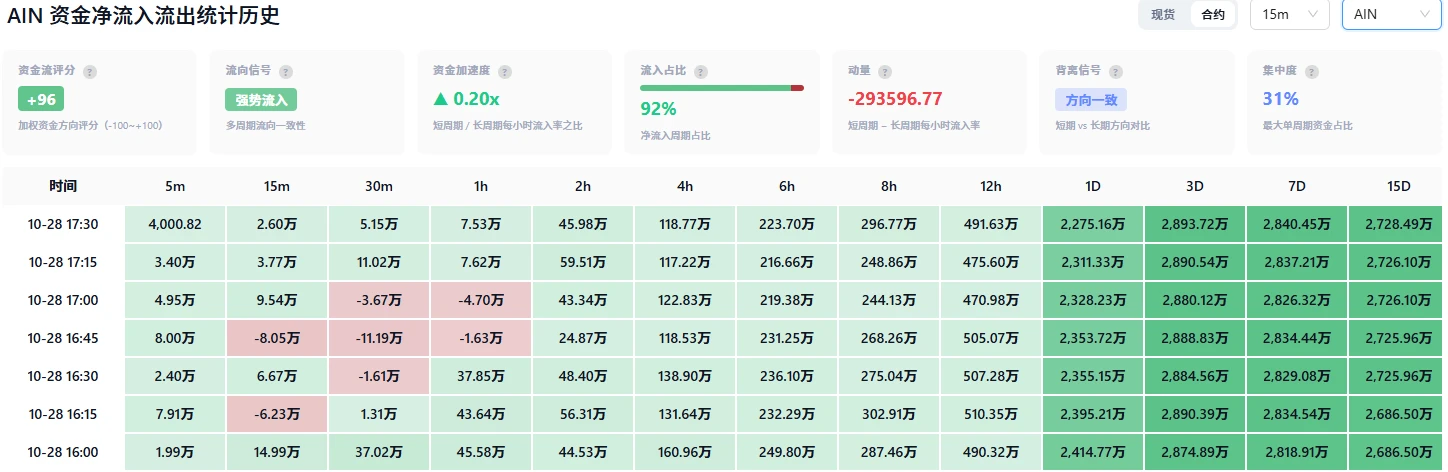Click the 流入占比 progress bar
The height and width of the screenshot is (472, 1448).
click(x=722, y=88)
